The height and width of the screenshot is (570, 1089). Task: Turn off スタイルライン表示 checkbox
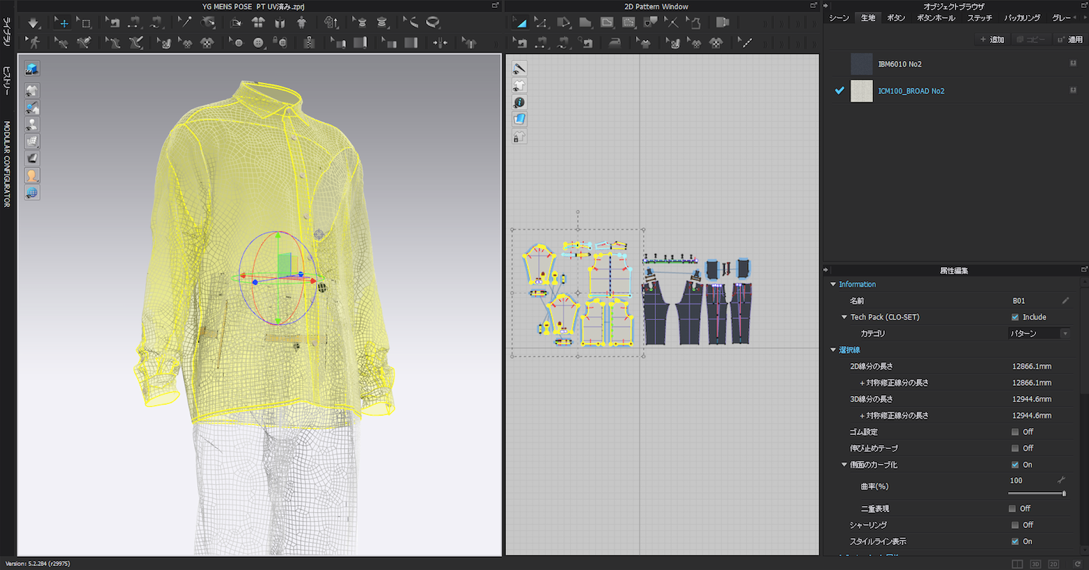(x=1015, y=542)
